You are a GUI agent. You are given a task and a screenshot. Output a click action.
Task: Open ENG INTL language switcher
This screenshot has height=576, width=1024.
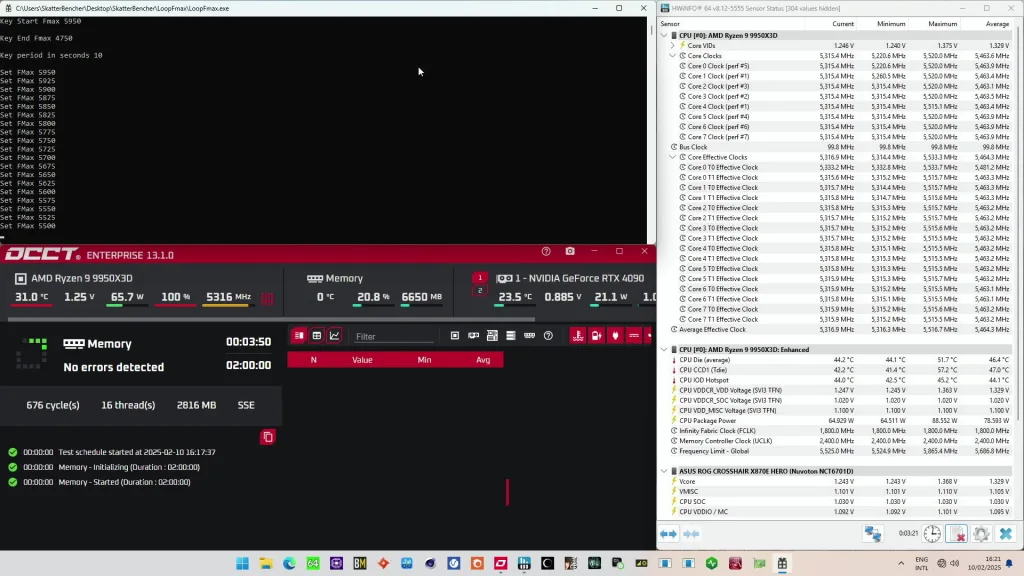pos(921,564)
